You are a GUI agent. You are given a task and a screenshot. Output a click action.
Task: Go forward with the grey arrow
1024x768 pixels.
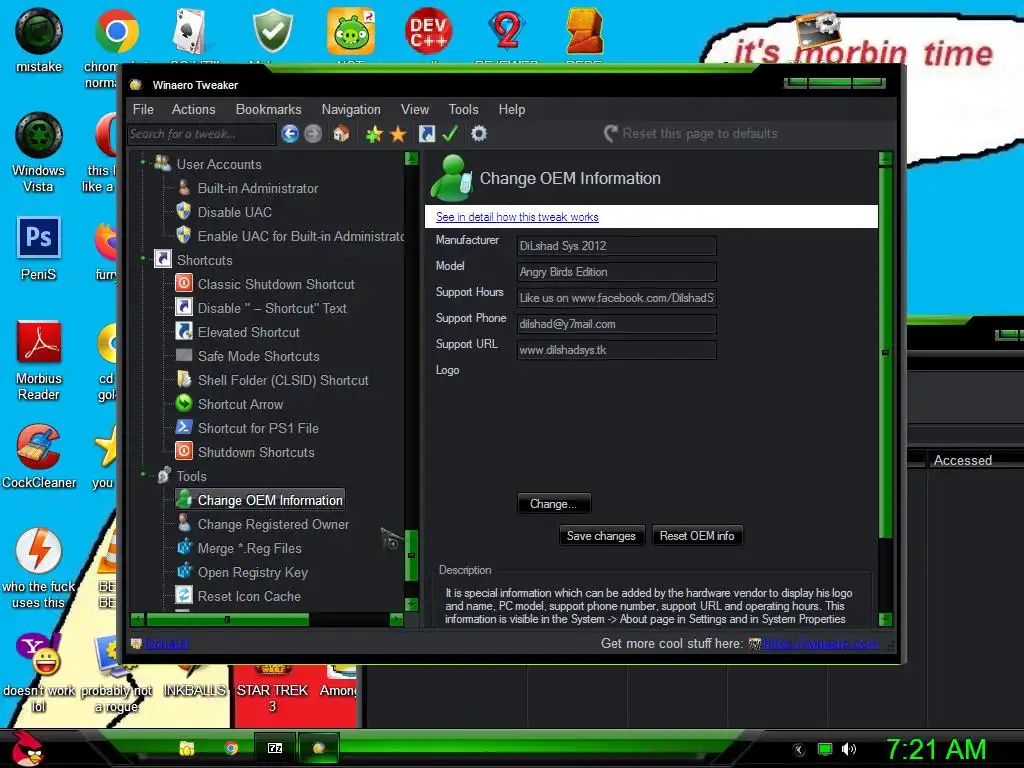[313, 134]
